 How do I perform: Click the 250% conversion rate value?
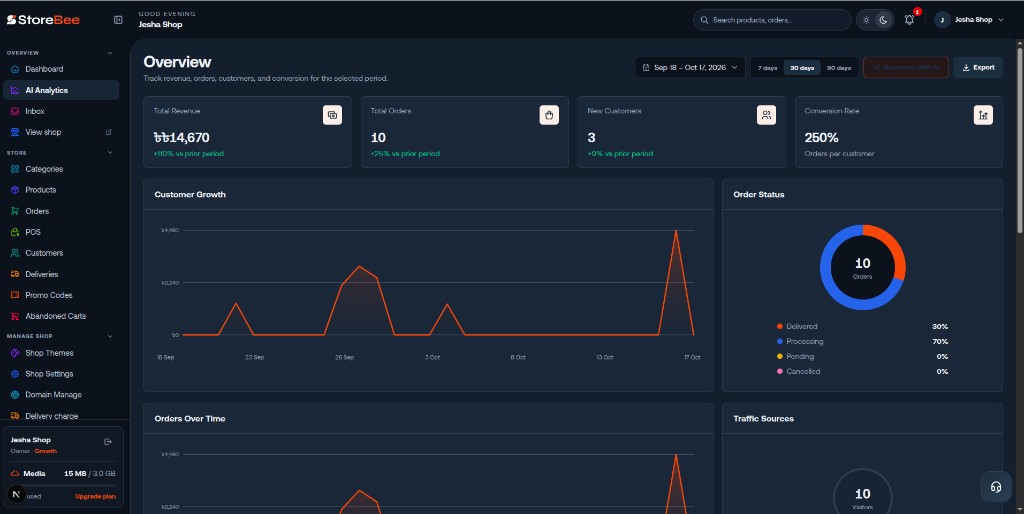[x=822, y=138]
